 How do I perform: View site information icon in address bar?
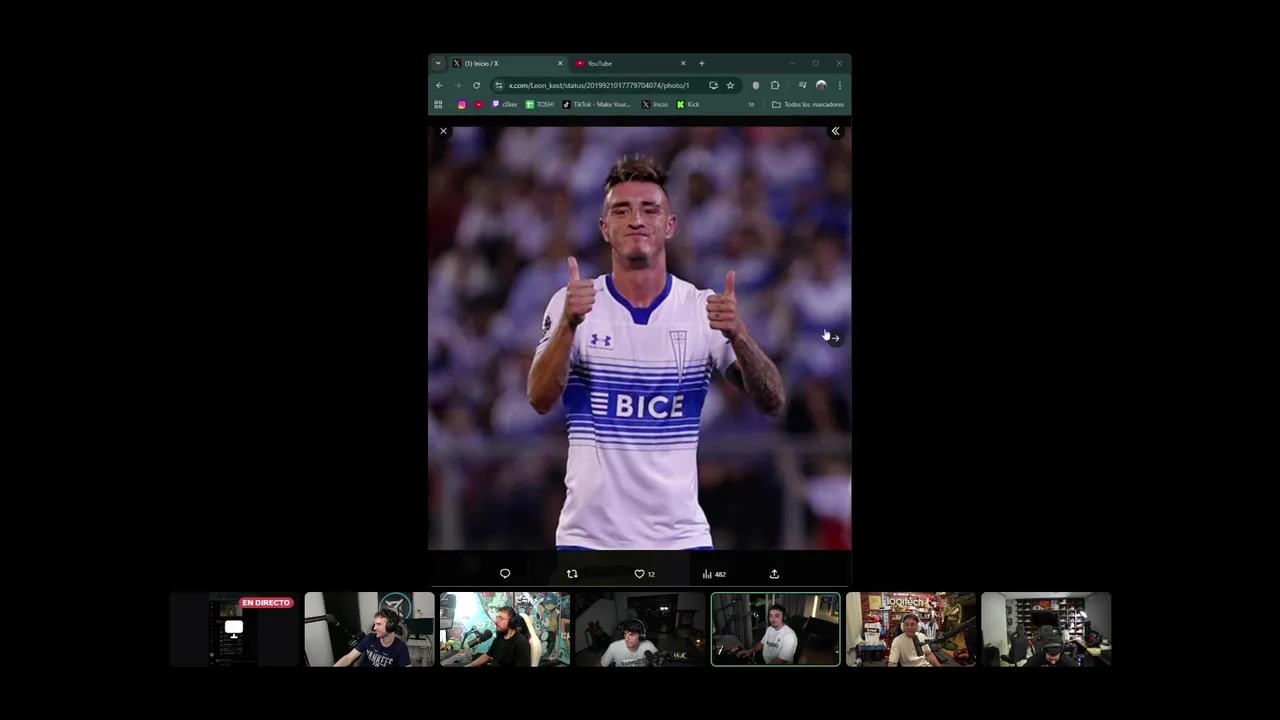(499, 85)
